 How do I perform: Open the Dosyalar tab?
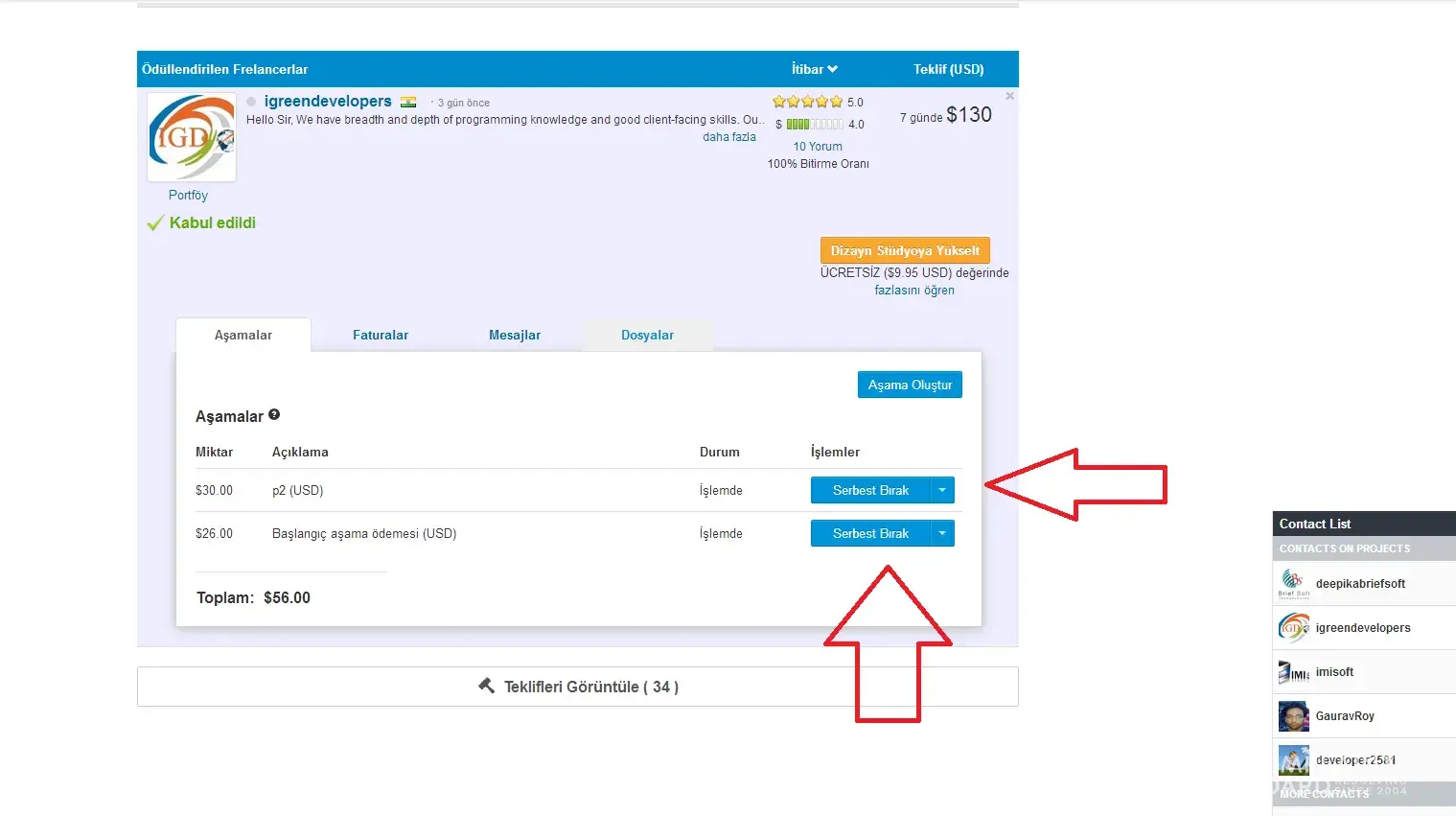point(647,335)
